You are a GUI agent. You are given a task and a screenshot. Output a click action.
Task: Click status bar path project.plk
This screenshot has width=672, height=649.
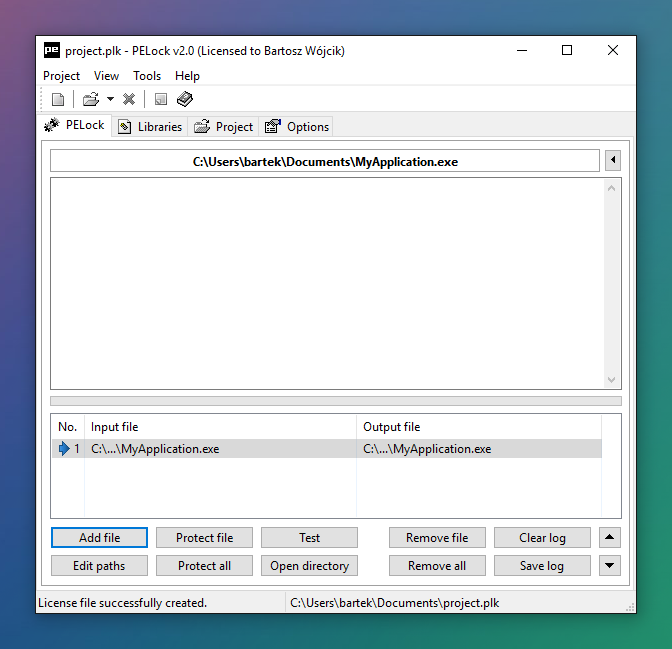pos(394,603)
